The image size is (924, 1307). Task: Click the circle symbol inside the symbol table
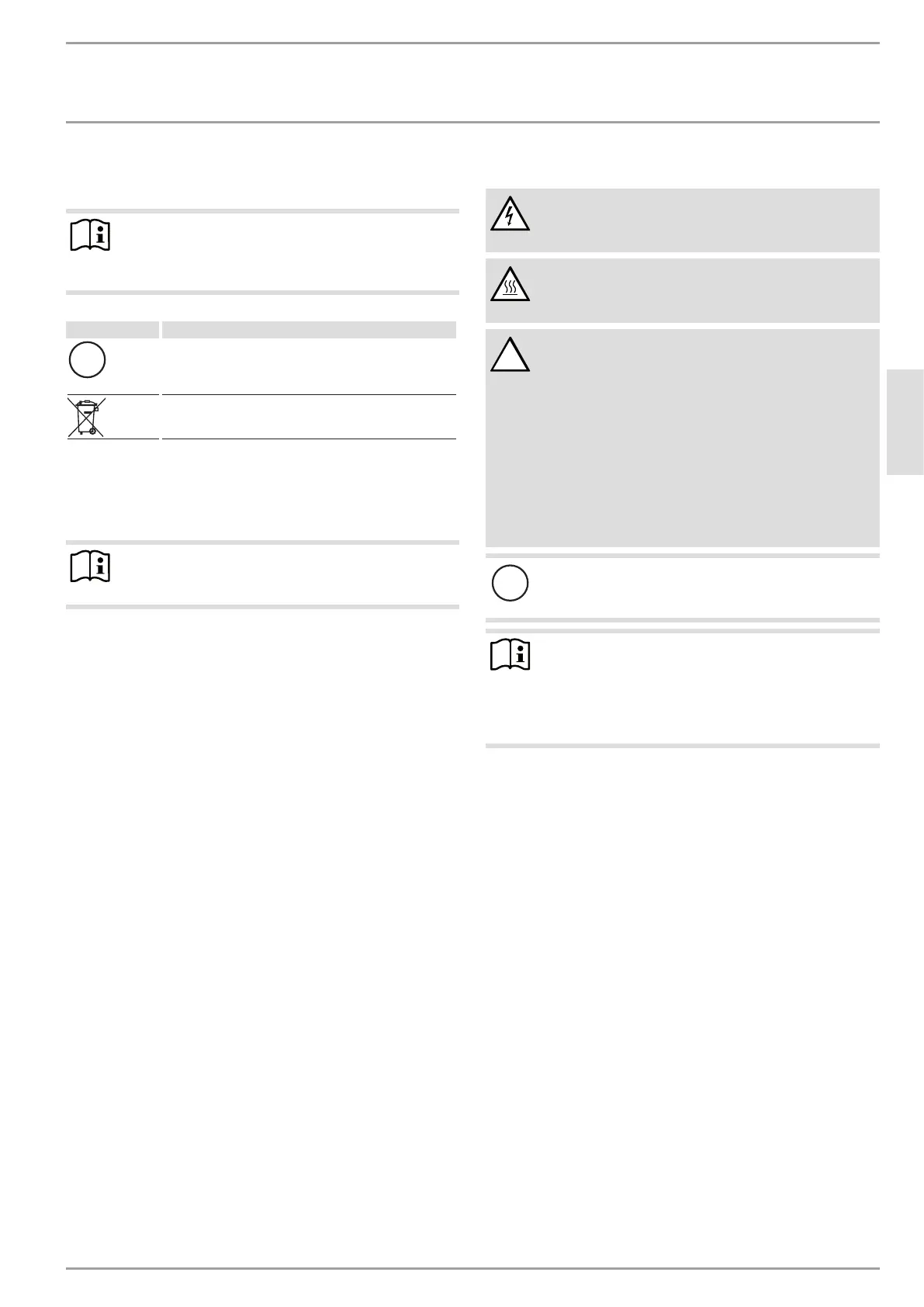[88, 360]
